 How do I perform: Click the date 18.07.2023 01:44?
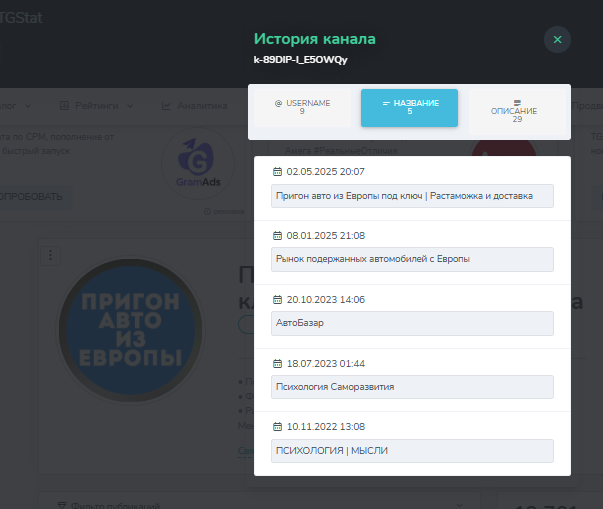(326, 364)
